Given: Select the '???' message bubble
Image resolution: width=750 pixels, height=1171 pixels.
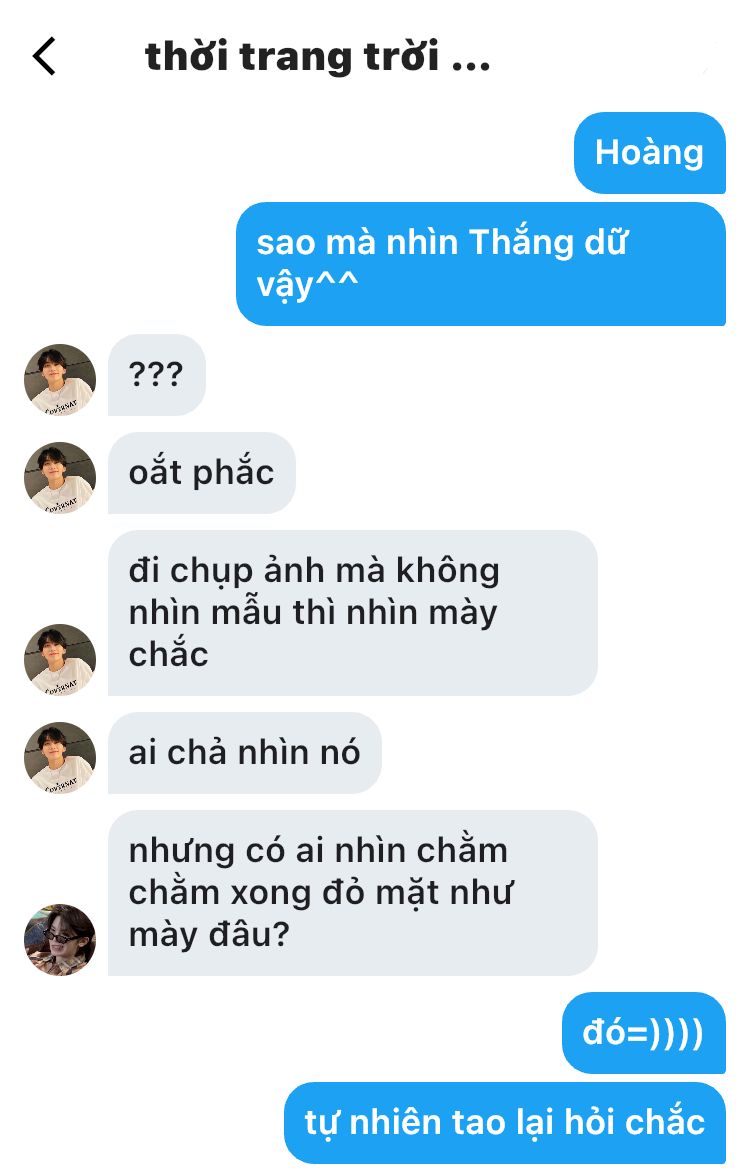Looking at the screenshot, I should 156,374.
